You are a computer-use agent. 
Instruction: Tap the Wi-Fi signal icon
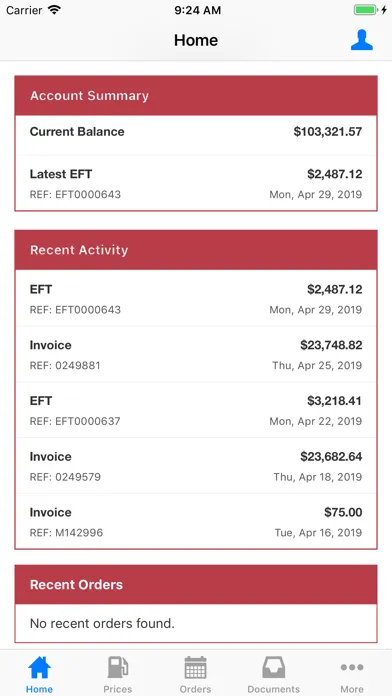point(54,10)
